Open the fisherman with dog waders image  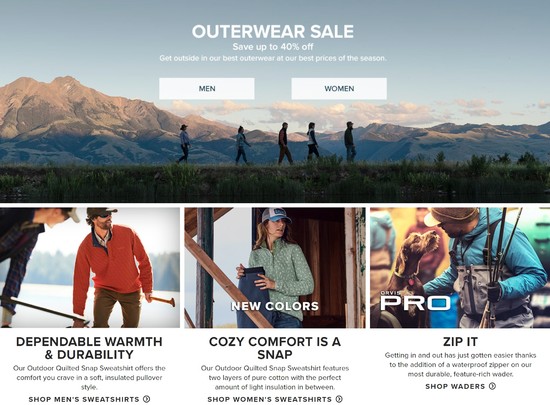tap(460, 268)
